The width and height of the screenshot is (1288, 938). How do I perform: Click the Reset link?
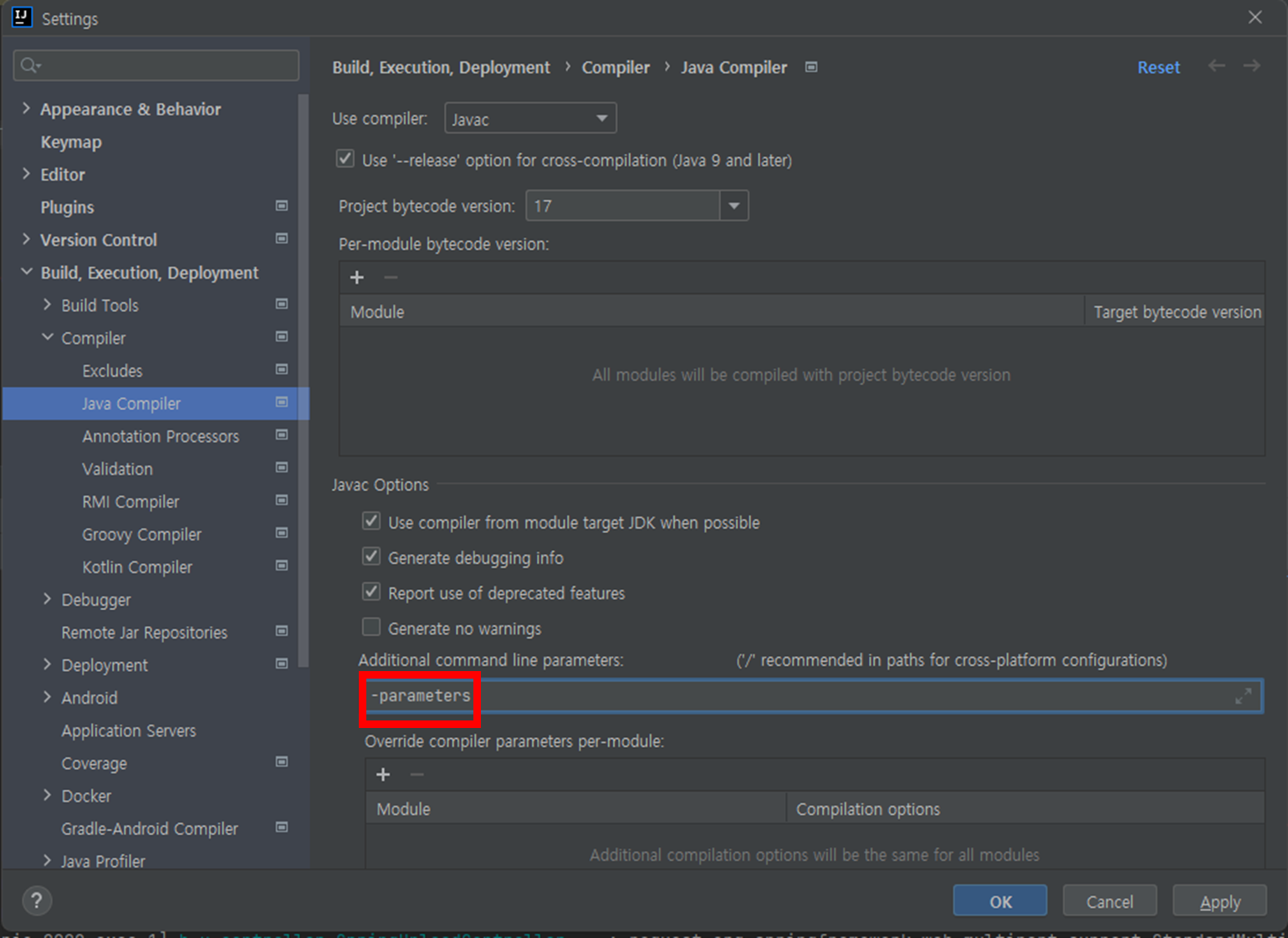tap(1158, 67)
